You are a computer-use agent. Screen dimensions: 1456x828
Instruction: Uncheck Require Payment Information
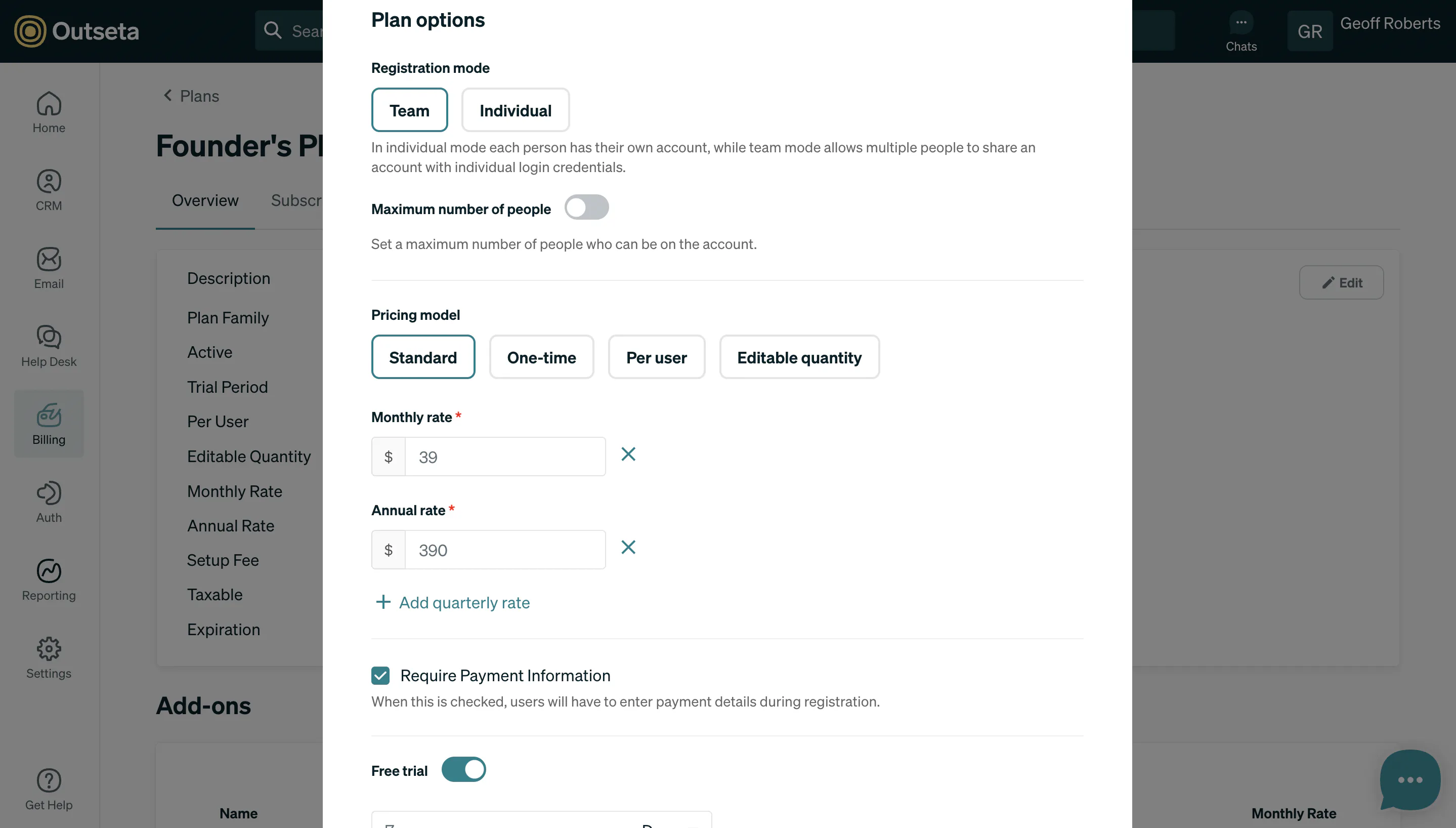(380, 675)
